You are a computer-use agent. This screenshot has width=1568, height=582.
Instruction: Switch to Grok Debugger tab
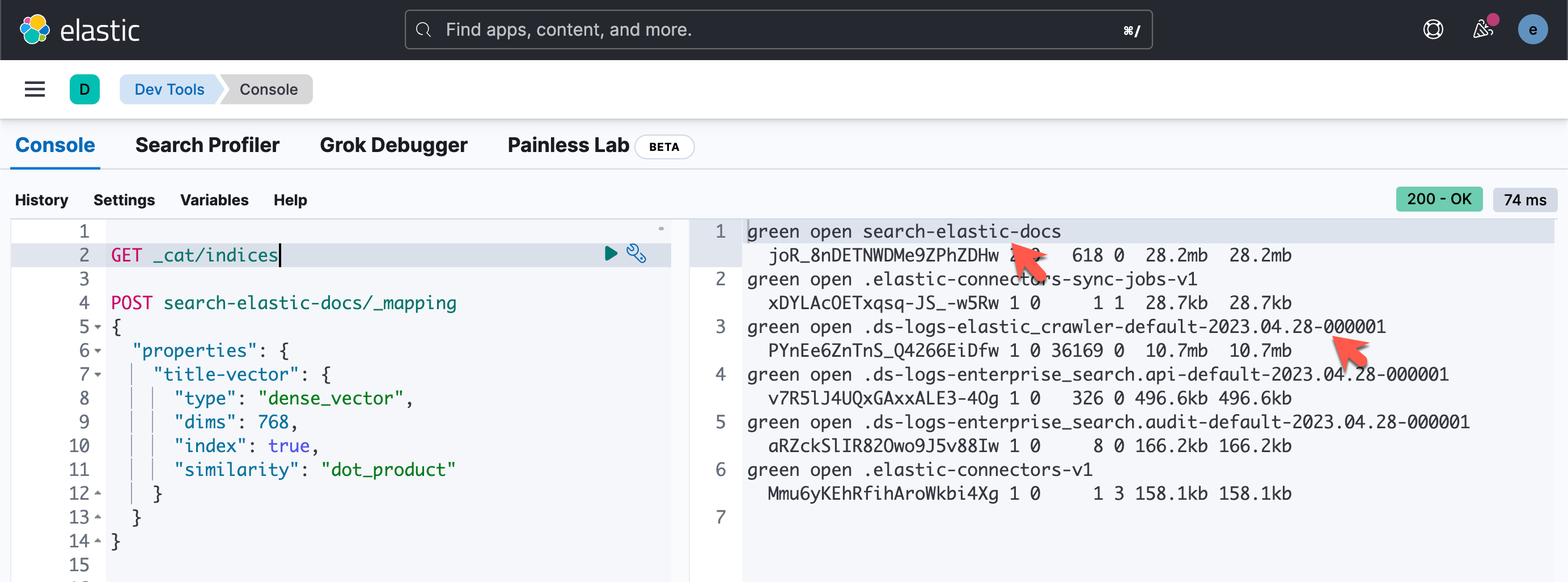(x=393, y=145)
